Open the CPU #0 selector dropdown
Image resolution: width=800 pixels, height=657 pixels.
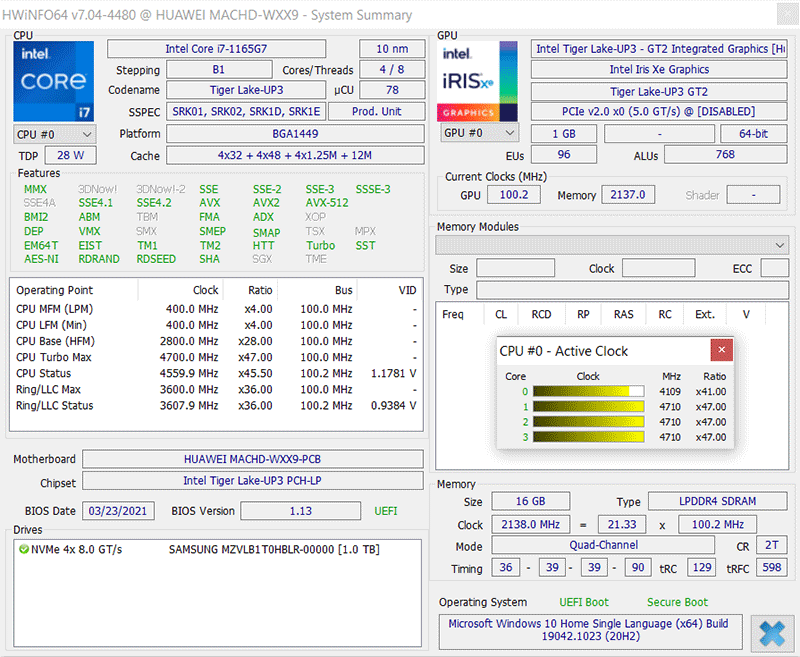click(x=55, y=134)
